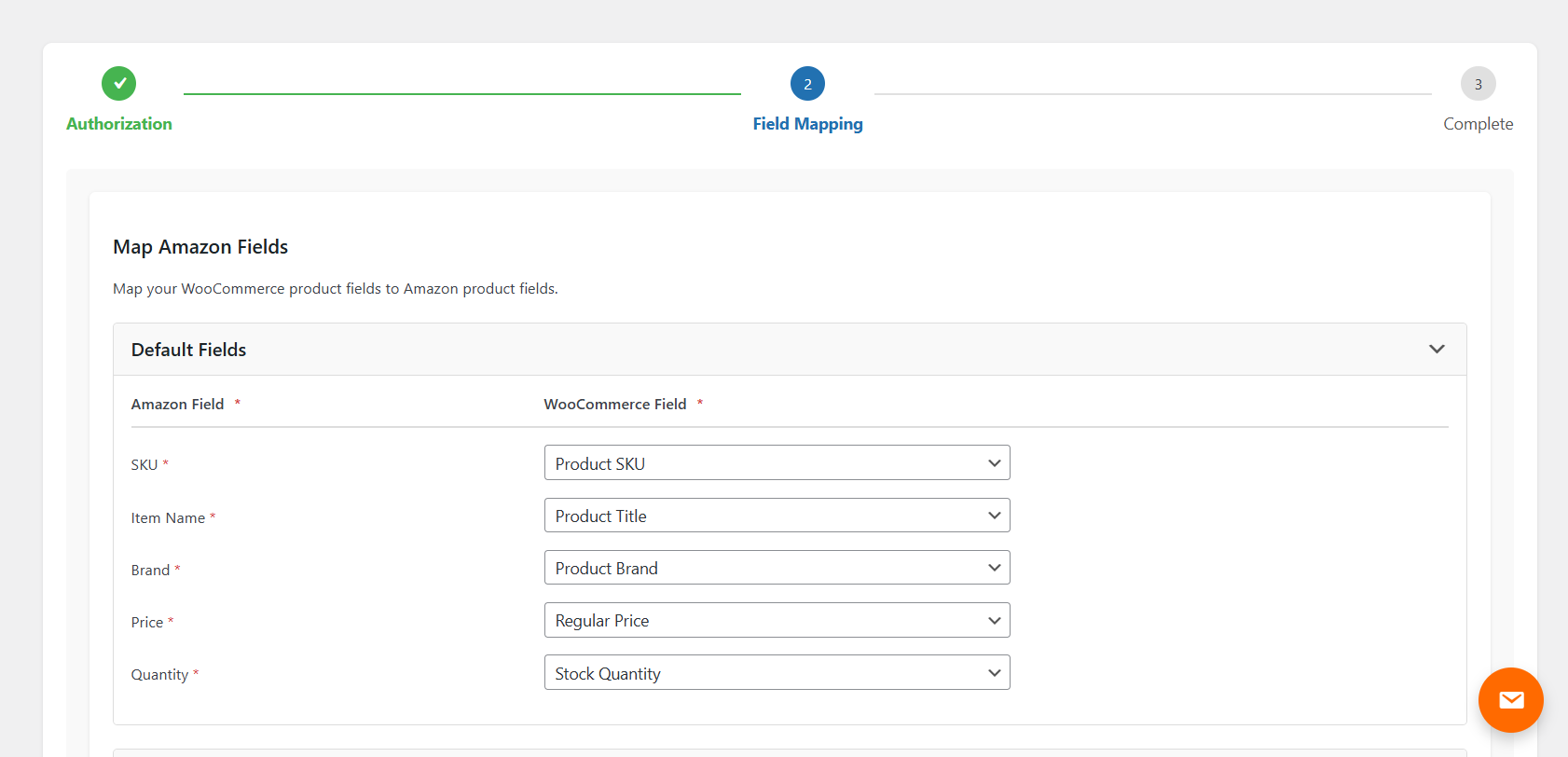Click the Field Mapping step label
The height and width of the screenshot is (757, 1568).
click(807, 124)
